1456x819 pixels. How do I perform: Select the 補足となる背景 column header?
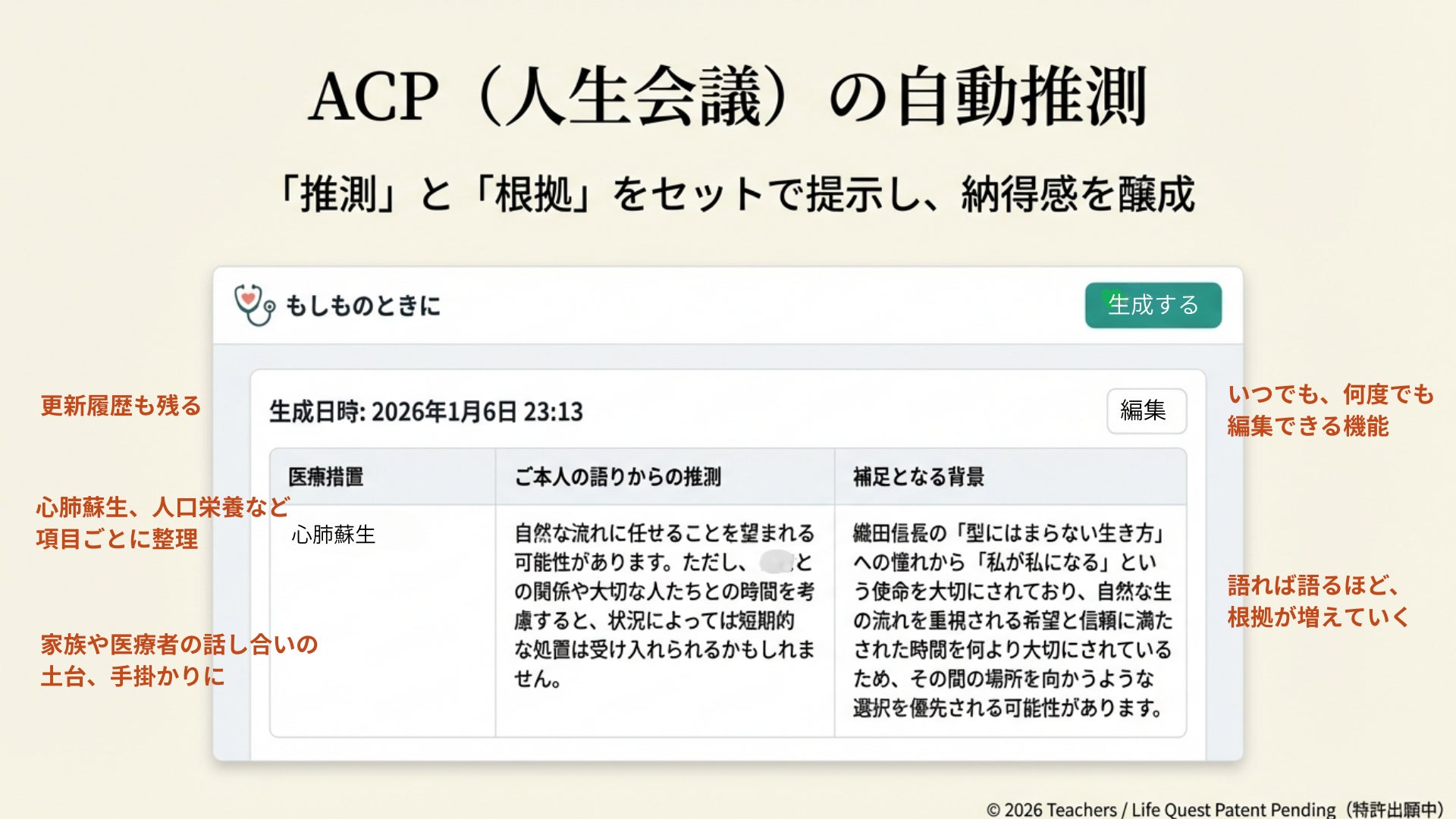pyautogui.click(x=918, y=477)
